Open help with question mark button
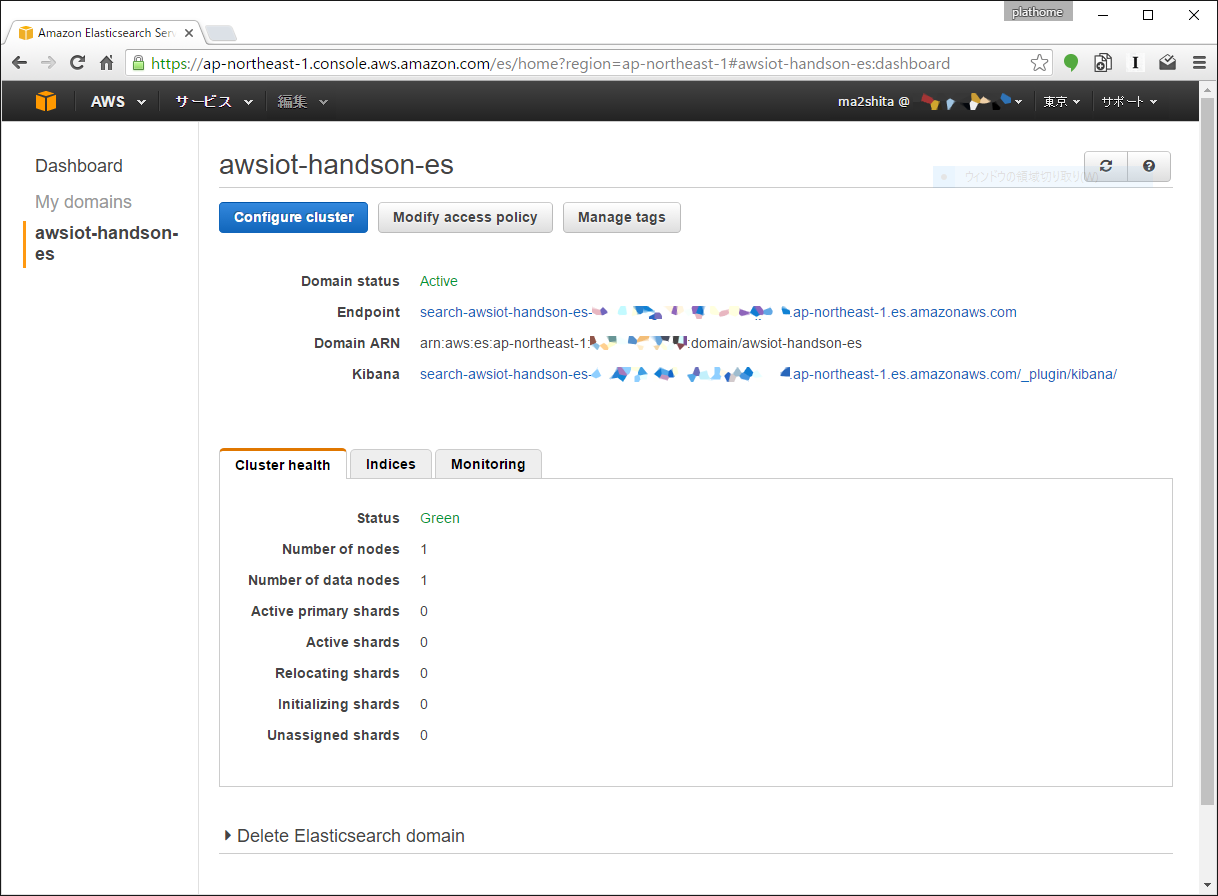 (x=1149, y=167)
